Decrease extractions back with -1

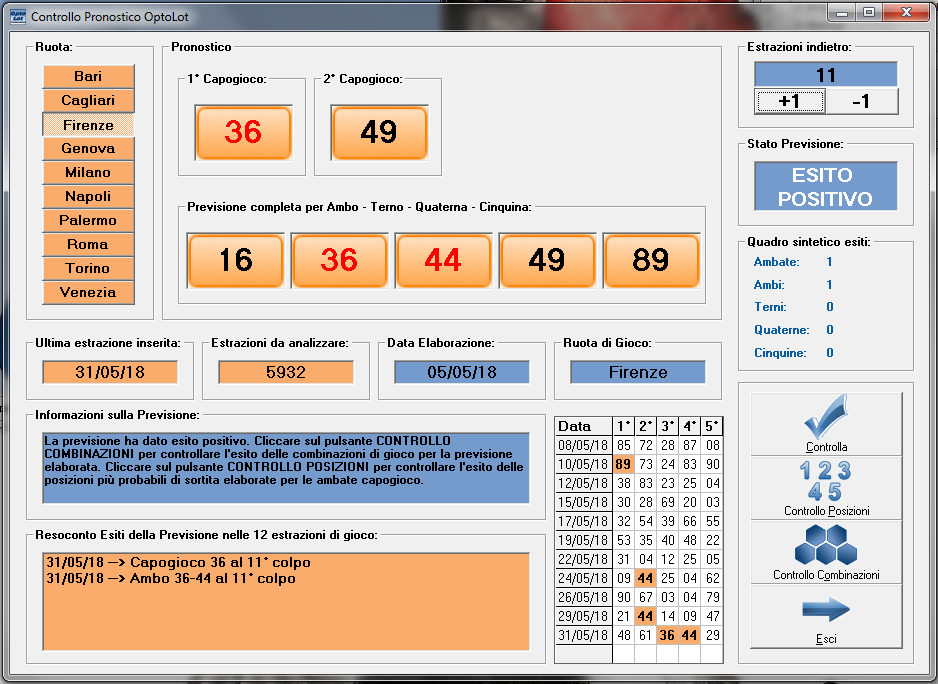(x=861, y=101)
